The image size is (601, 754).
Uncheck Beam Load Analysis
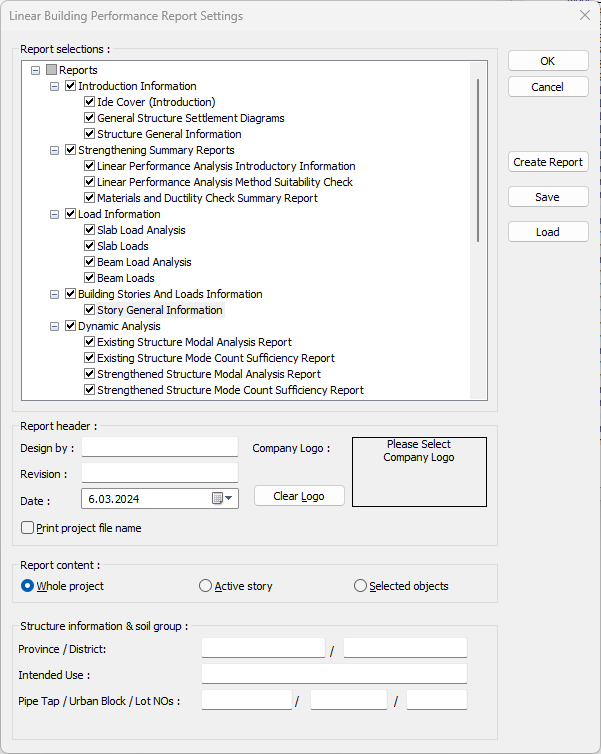(x=89, y=262)
